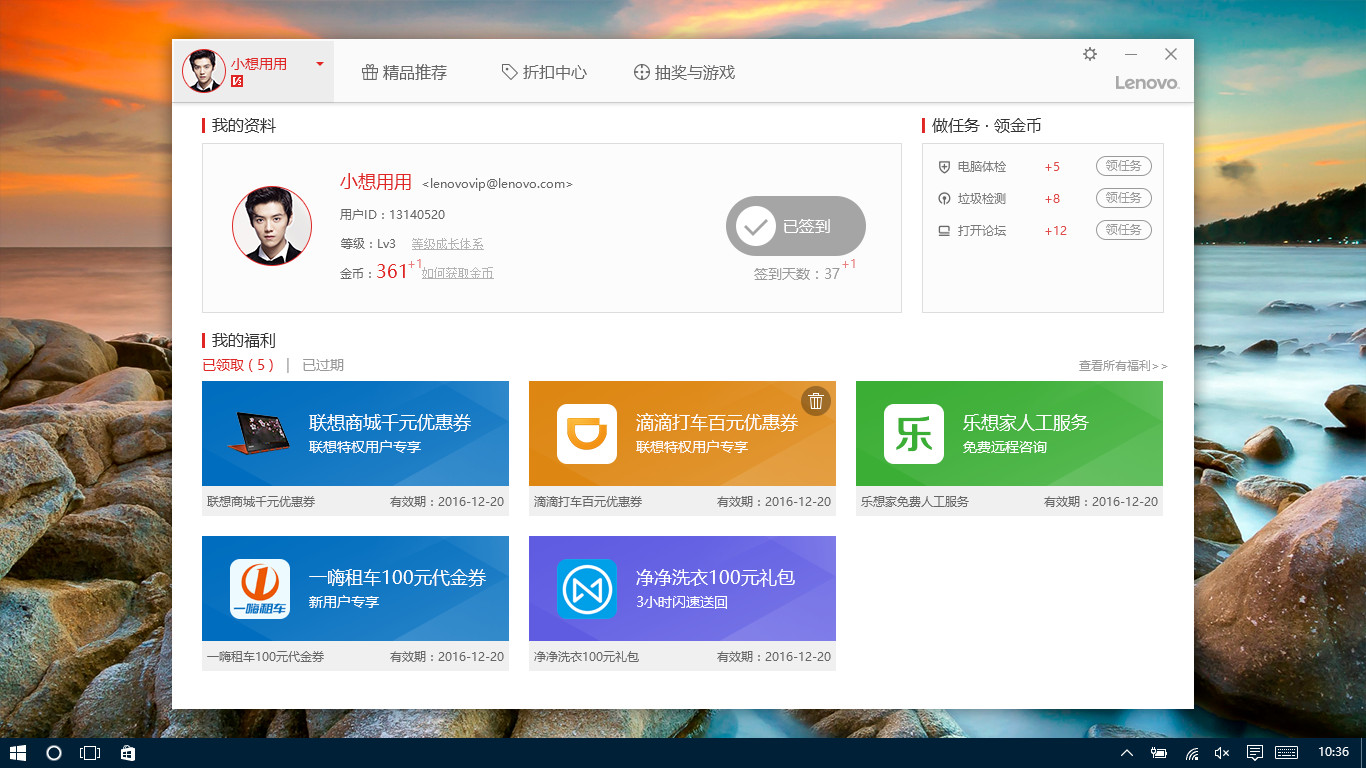Viewport: 1366px width, 768px height.
Task: Click 滴滴打车百元优惠券 validity date caption
Action: coord(774,502)
